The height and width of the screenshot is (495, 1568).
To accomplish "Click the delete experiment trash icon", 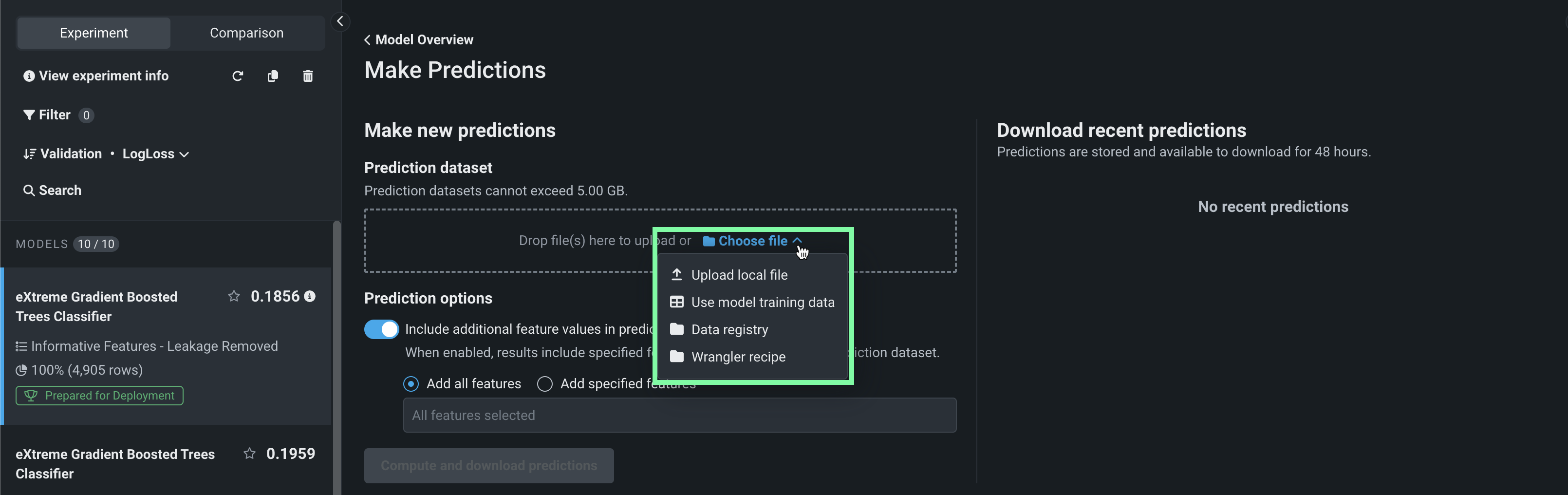I will pos(308,76).
